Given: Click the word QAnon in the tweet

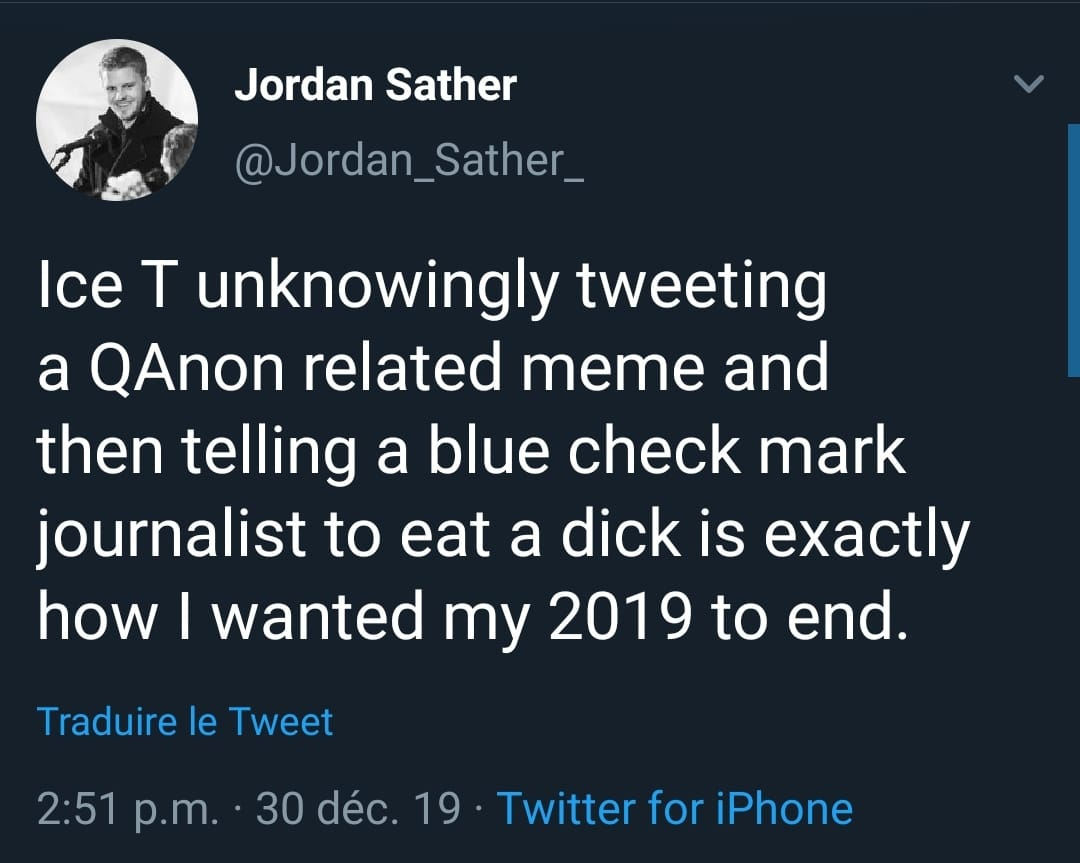Looking at the screenshot, I should [x=193, y=369].
